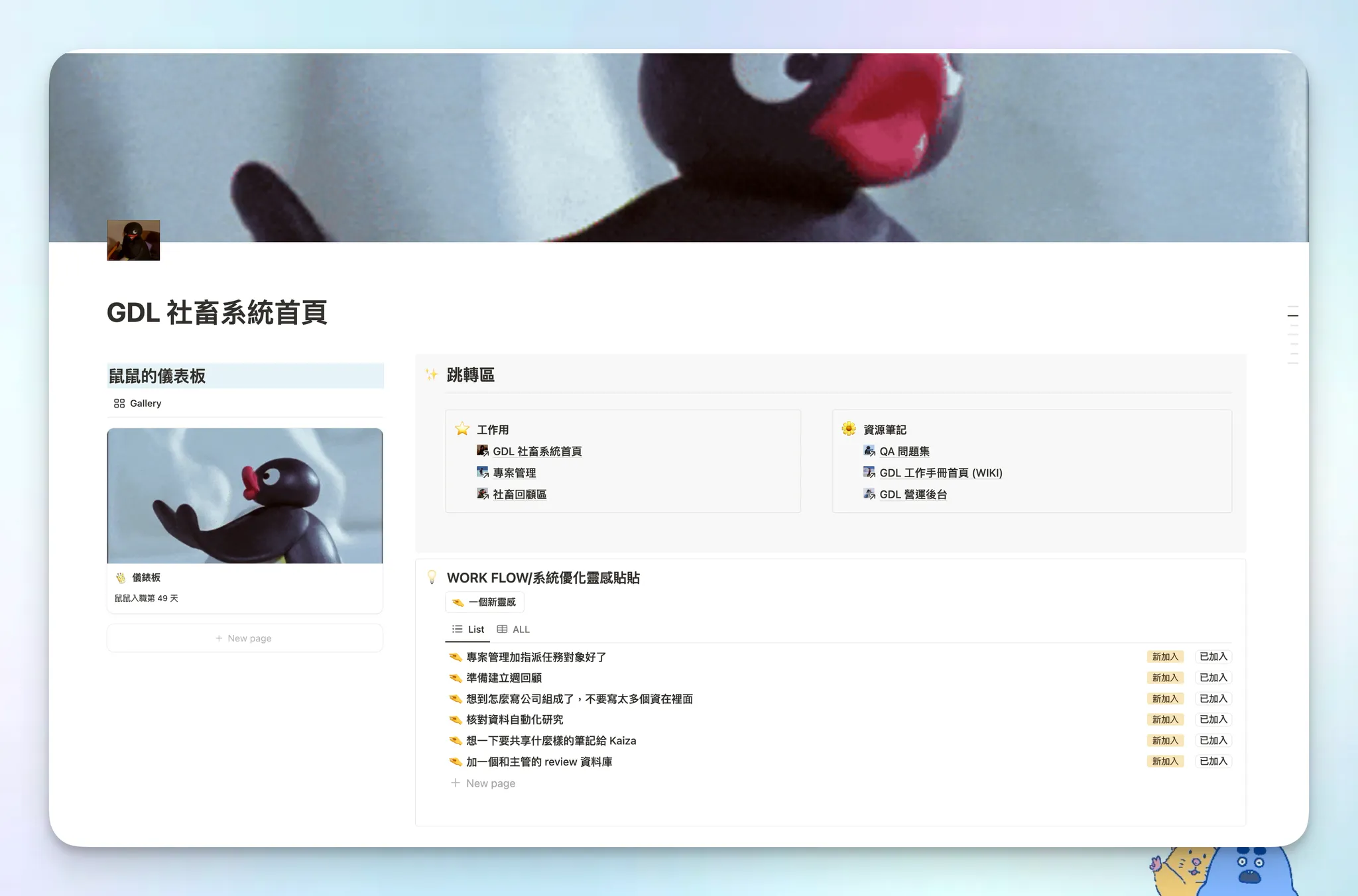
Task: Open the GDL 營運後台 link
Action: tap(913, 494)
